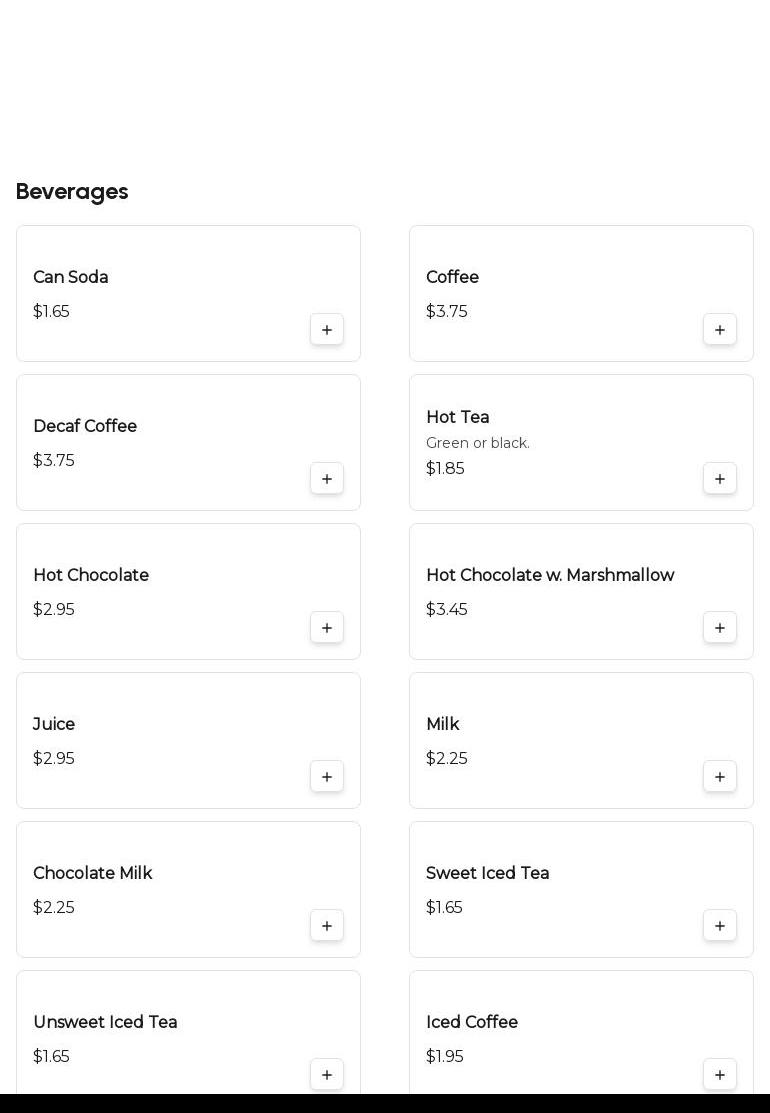Click plus icon on Unsweet Iced Tea
The width and height of the screenshot is (770, 1113).
pyautogui.click(x=326, y=1075)
